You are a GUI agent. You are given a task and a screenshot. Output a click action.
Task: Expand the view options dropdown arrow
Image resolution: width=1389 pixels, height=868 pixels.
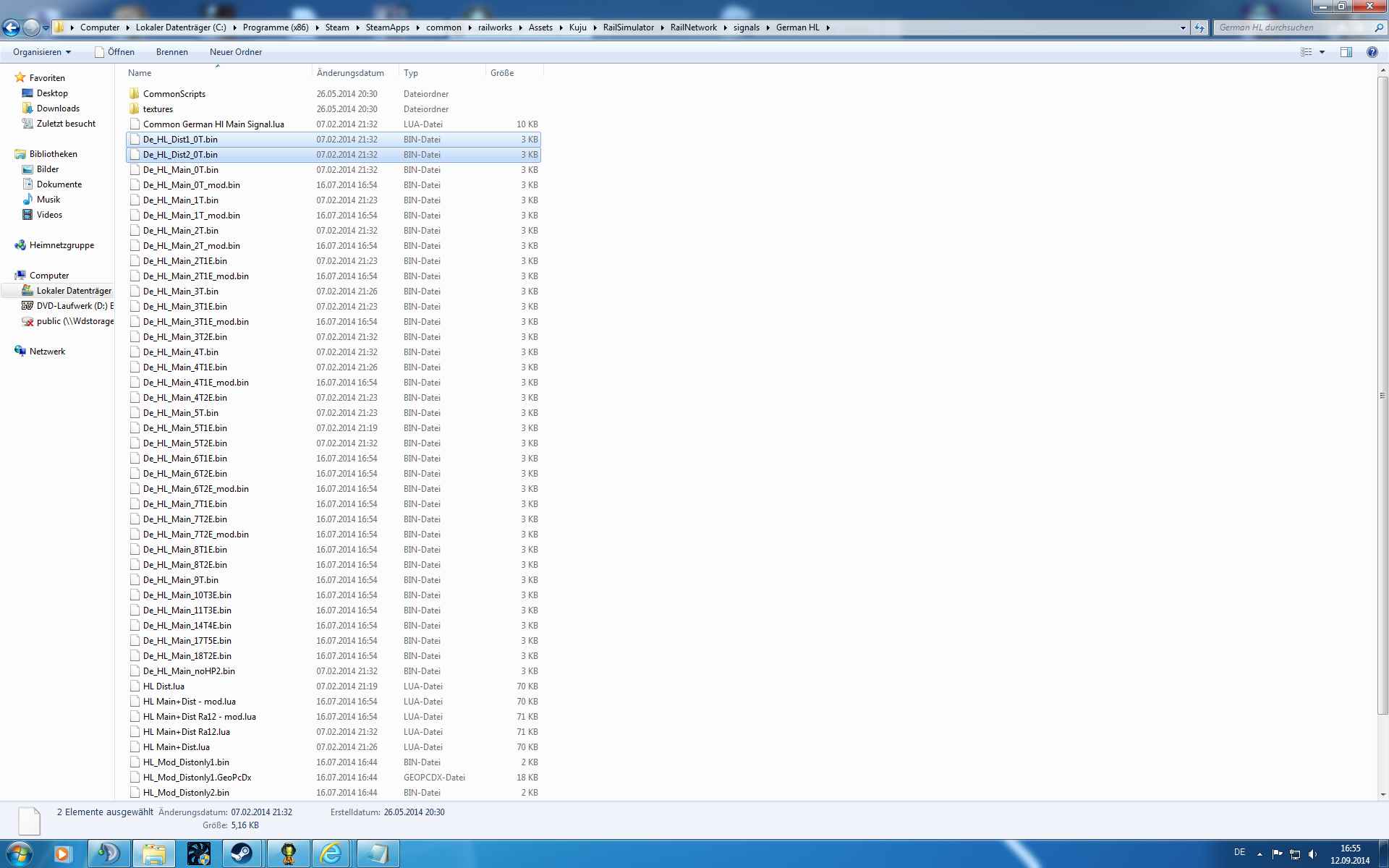tap(1322, 52)
